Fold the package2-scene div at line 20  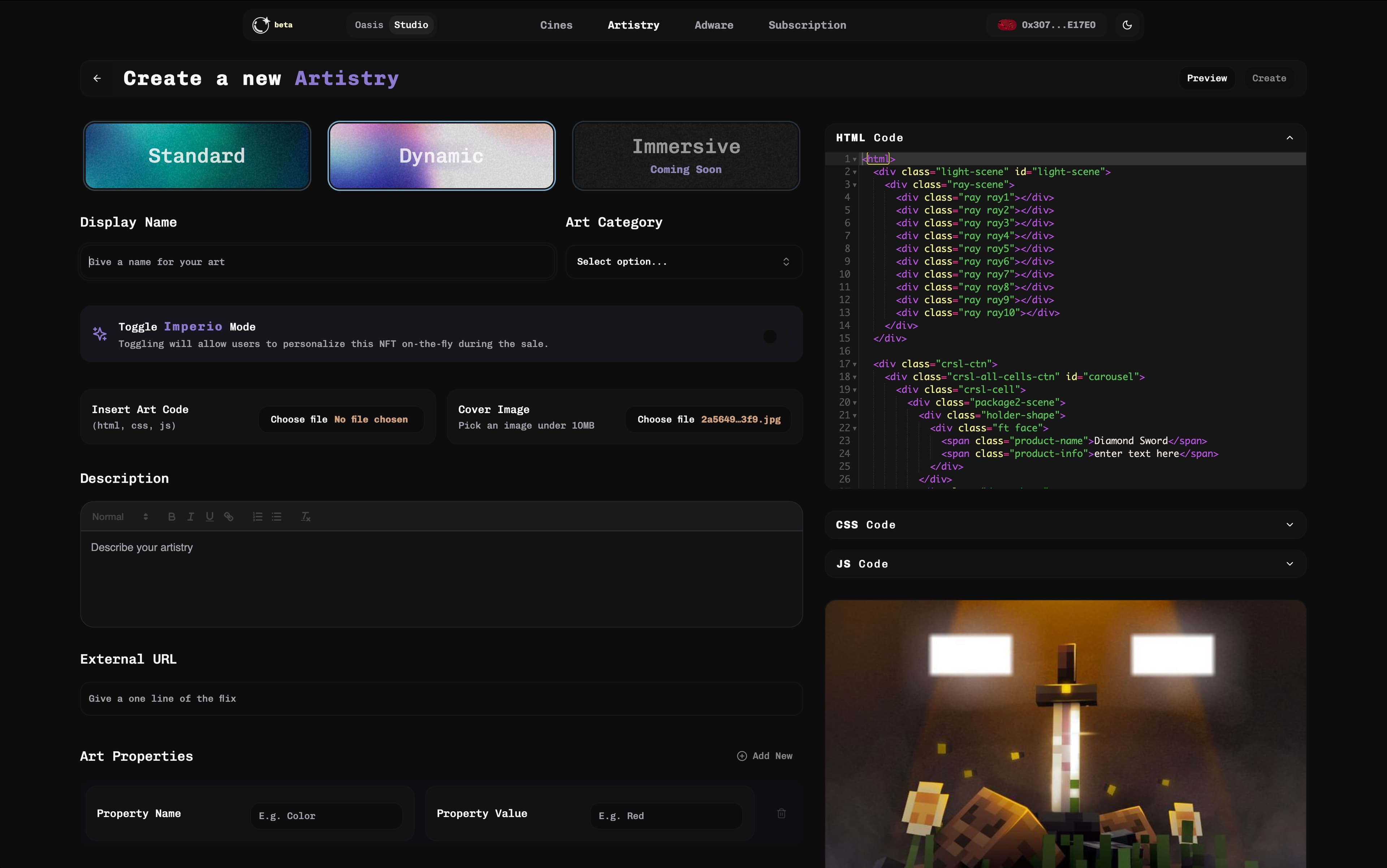pos(855,403)
